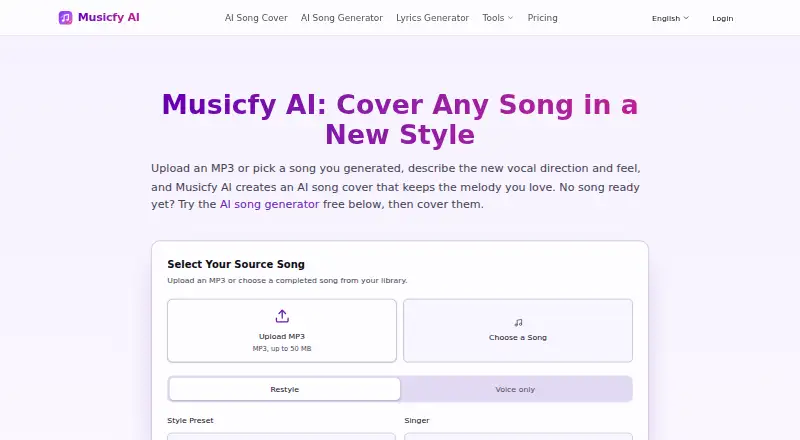Click the Musicfy AI music note logo icon
This screenshot has width=800, height=440.
coord(65,18)
